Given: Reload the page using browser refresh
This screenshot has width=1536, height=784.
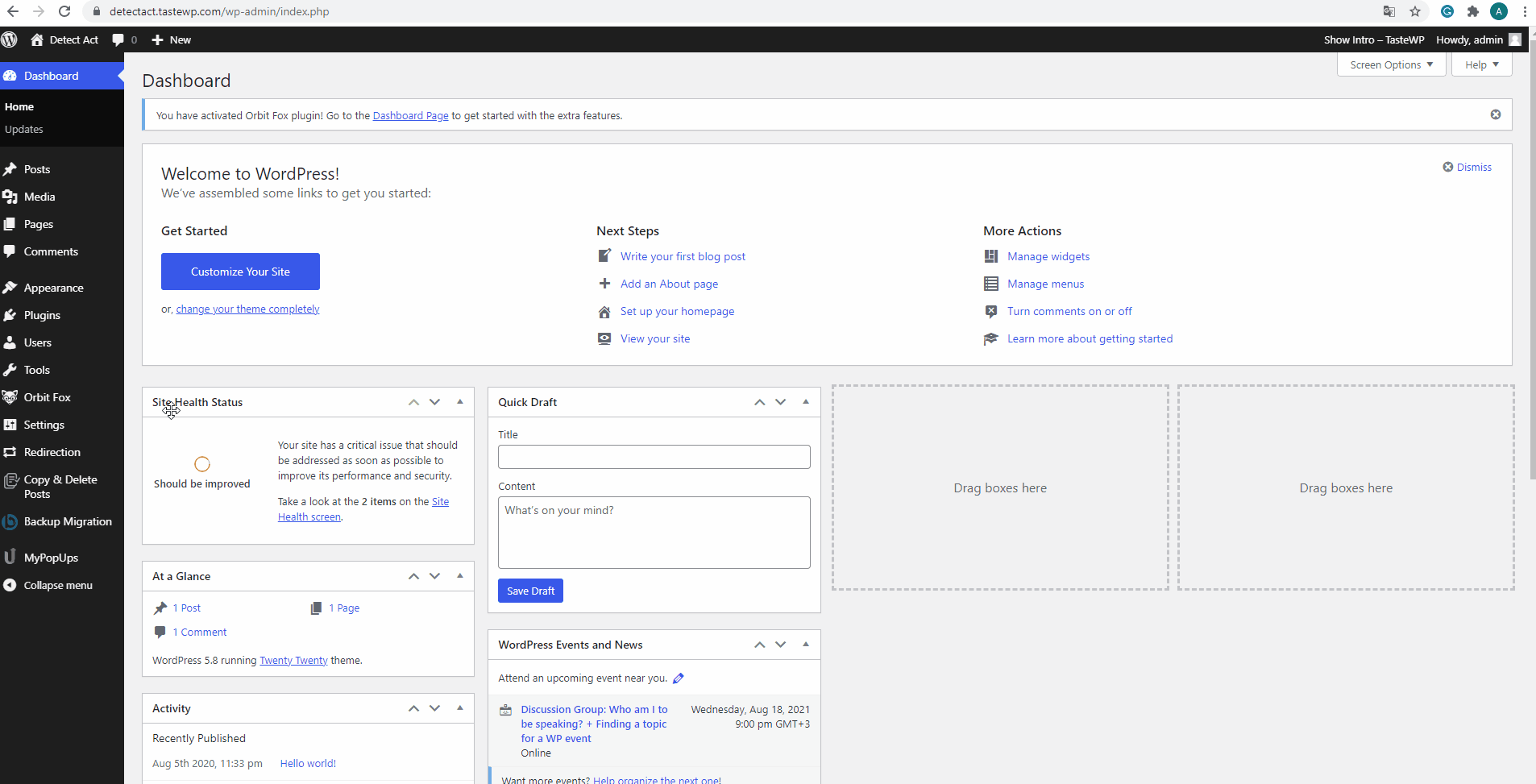Looking at the screenshot, I should pos(64,11).
